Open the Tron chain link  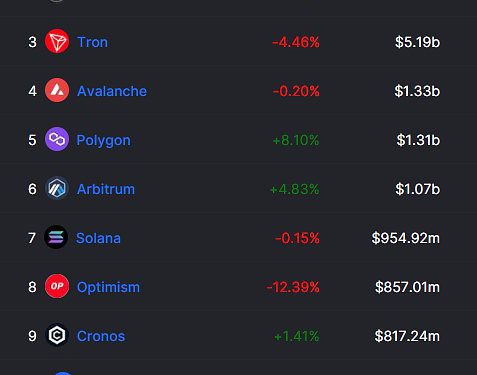click(x=92, y=42)
